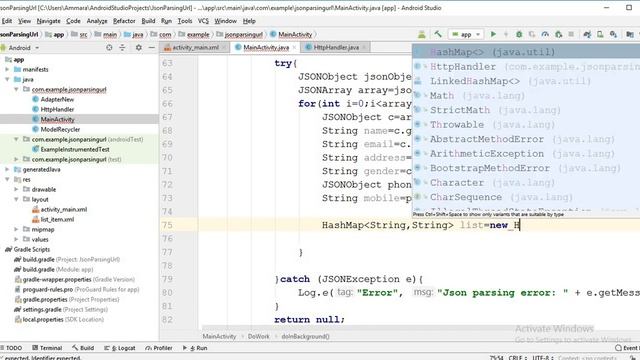The width and height of the screenshot is (640, 360).
Task: Run the app with the green play button
Action: [493, 34]
